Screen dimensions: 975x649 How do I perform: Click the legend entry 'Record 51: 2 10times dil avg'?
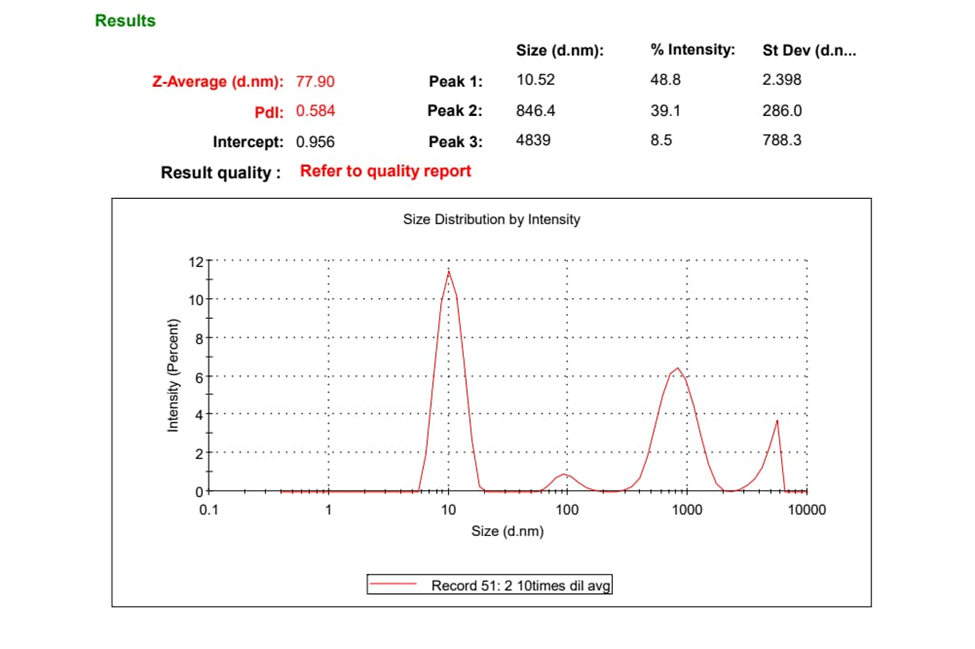[x=520, y=585]
